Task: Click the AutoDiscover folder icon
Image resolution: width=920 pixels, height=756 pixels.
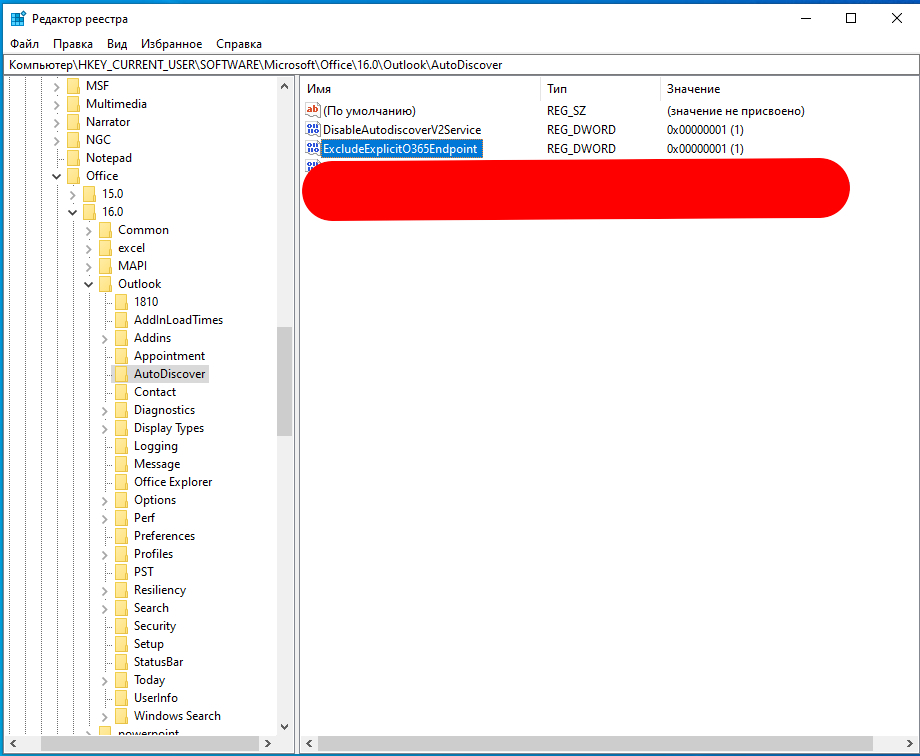Action: click(x=121, y=374)
